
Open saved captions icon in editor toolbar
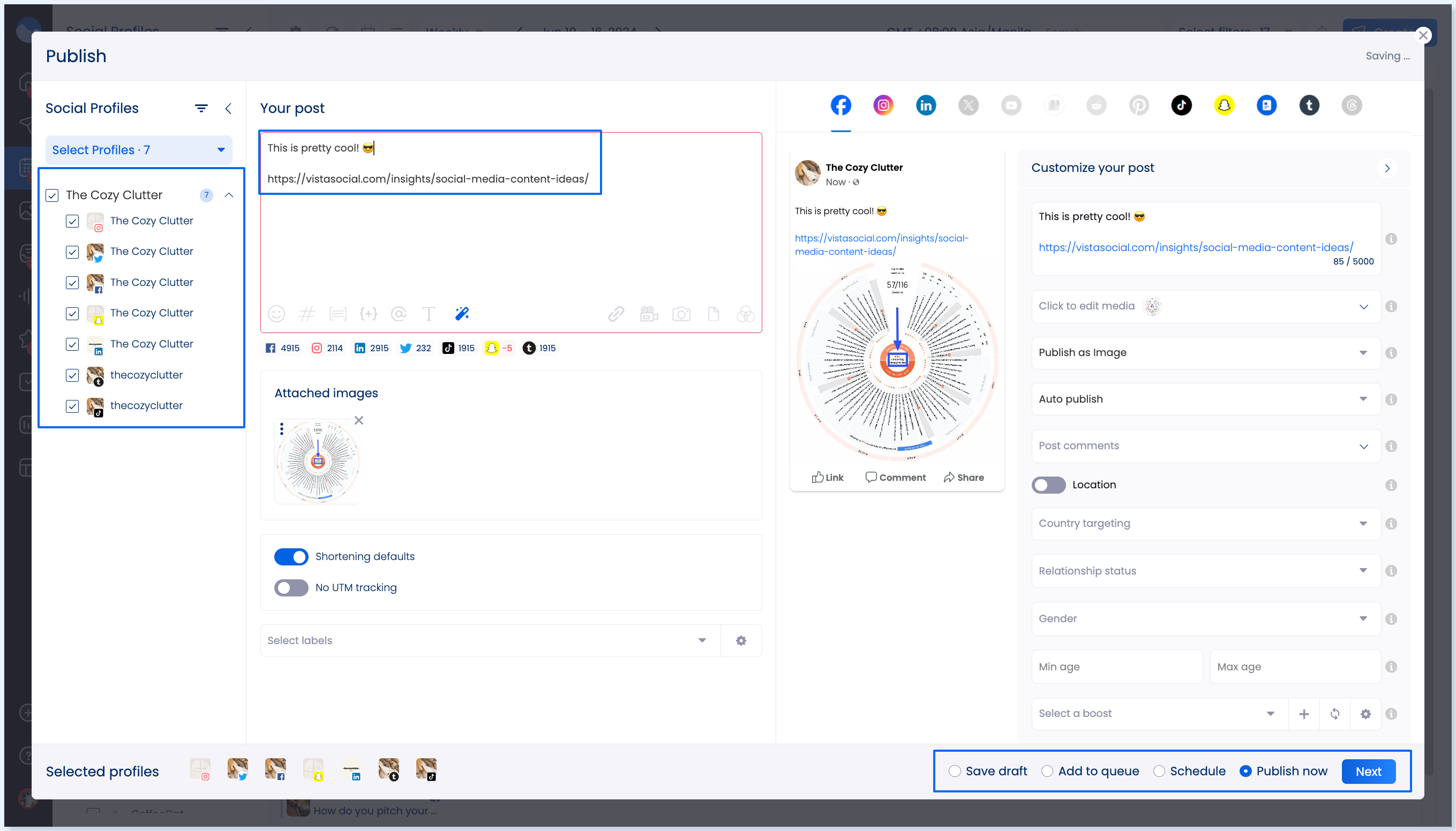[337, 313]
